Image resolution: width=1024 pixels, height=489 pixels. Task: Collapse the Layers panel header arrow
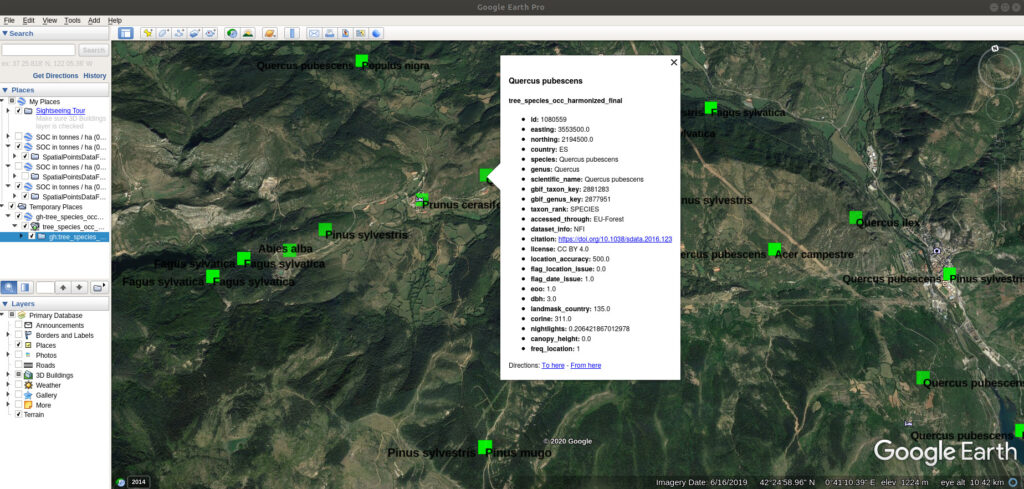pos(5,304)
